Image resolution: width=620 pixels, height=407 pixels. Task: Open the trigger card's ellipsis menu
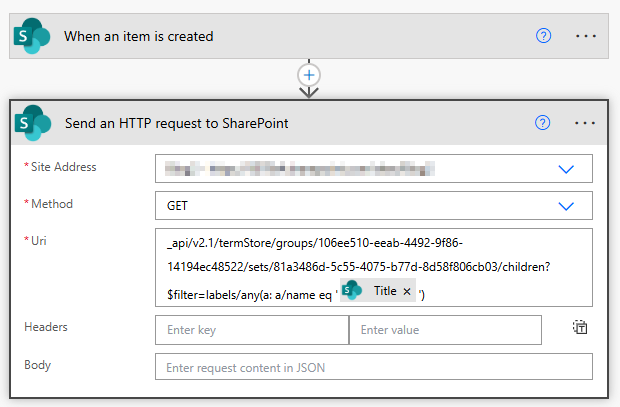pyautogui.click(x=586, y=36)
